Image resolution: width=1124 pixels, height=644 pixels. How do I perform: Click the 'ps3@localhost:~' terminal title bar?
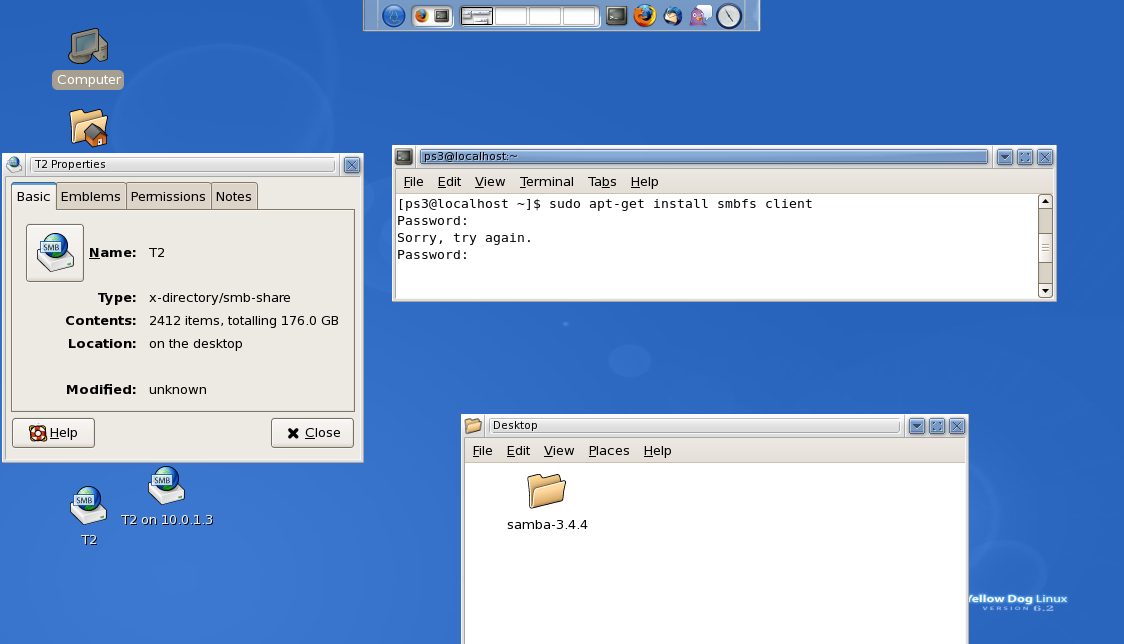coord(704,156)
